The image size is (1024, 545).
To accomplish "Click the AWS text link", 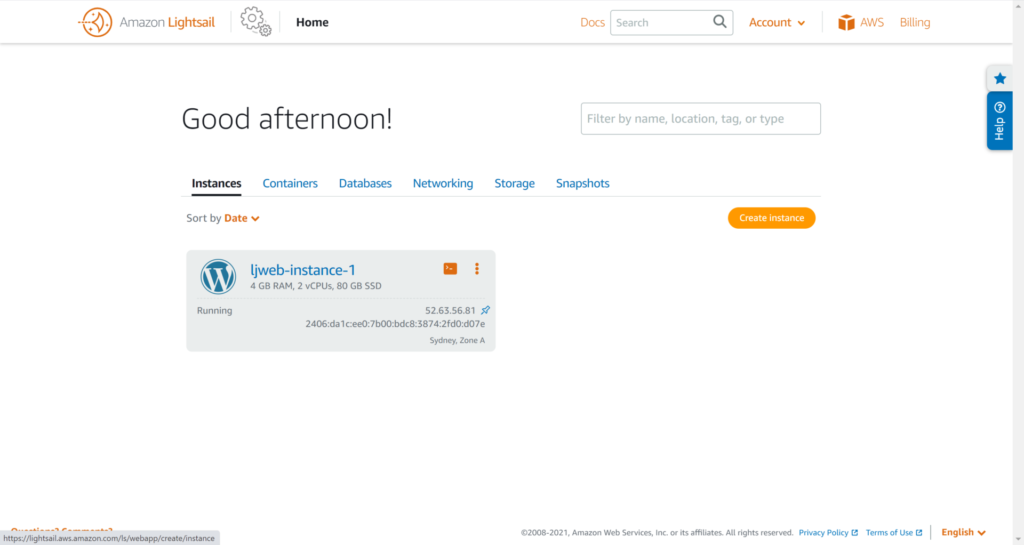I will pos(872,22).
